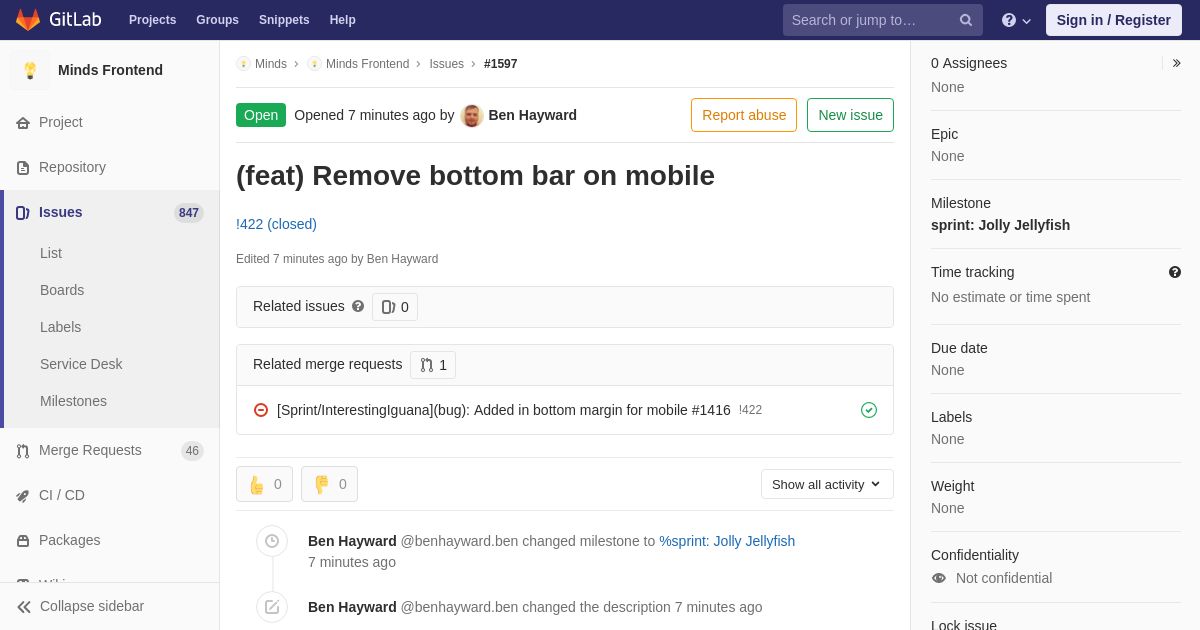
Task: Click the Open status badge
Action: 261,115
